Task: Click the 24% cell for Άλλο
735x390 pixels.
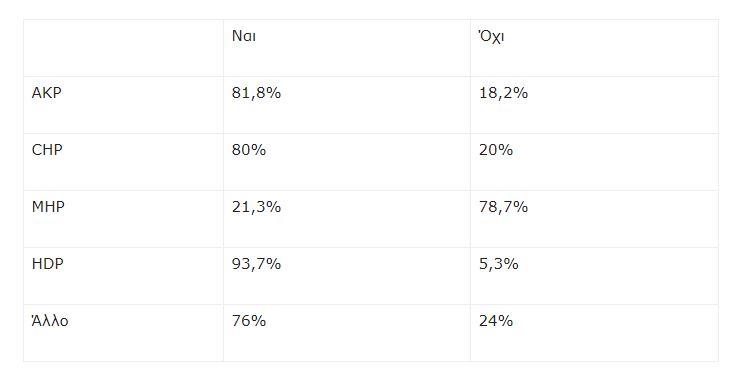Action: [496, 321]
